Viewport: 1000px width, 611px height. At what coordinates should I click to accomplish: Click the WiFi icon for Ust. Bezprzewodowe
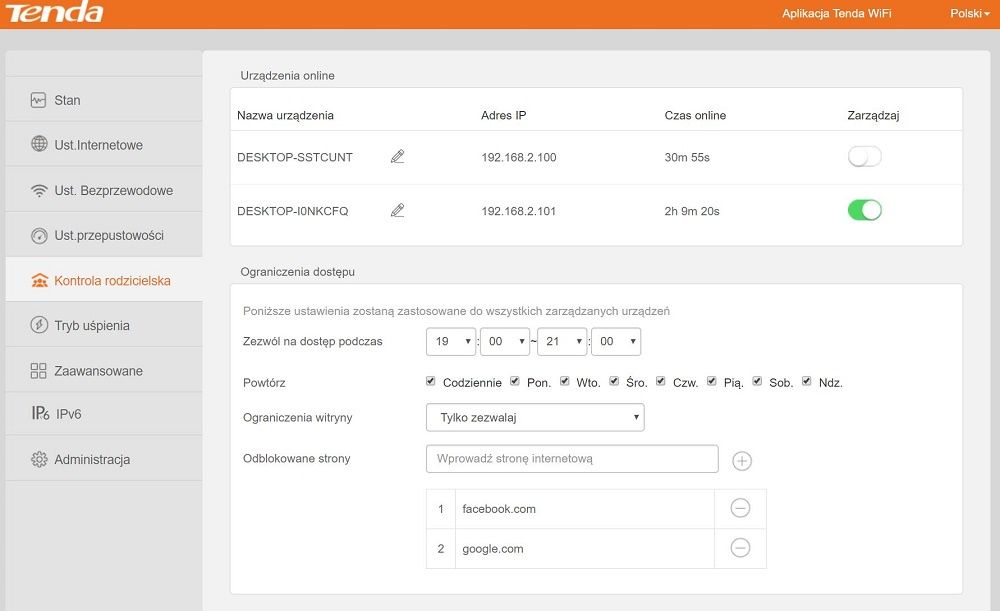[39, 190]
